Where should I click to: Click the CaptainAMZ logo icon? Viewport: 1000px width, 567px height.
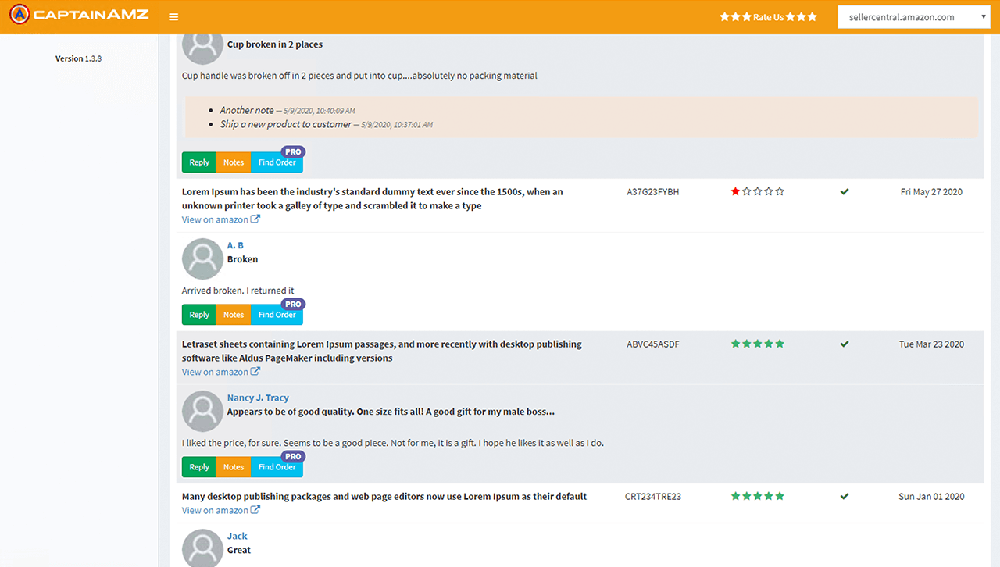21,16
